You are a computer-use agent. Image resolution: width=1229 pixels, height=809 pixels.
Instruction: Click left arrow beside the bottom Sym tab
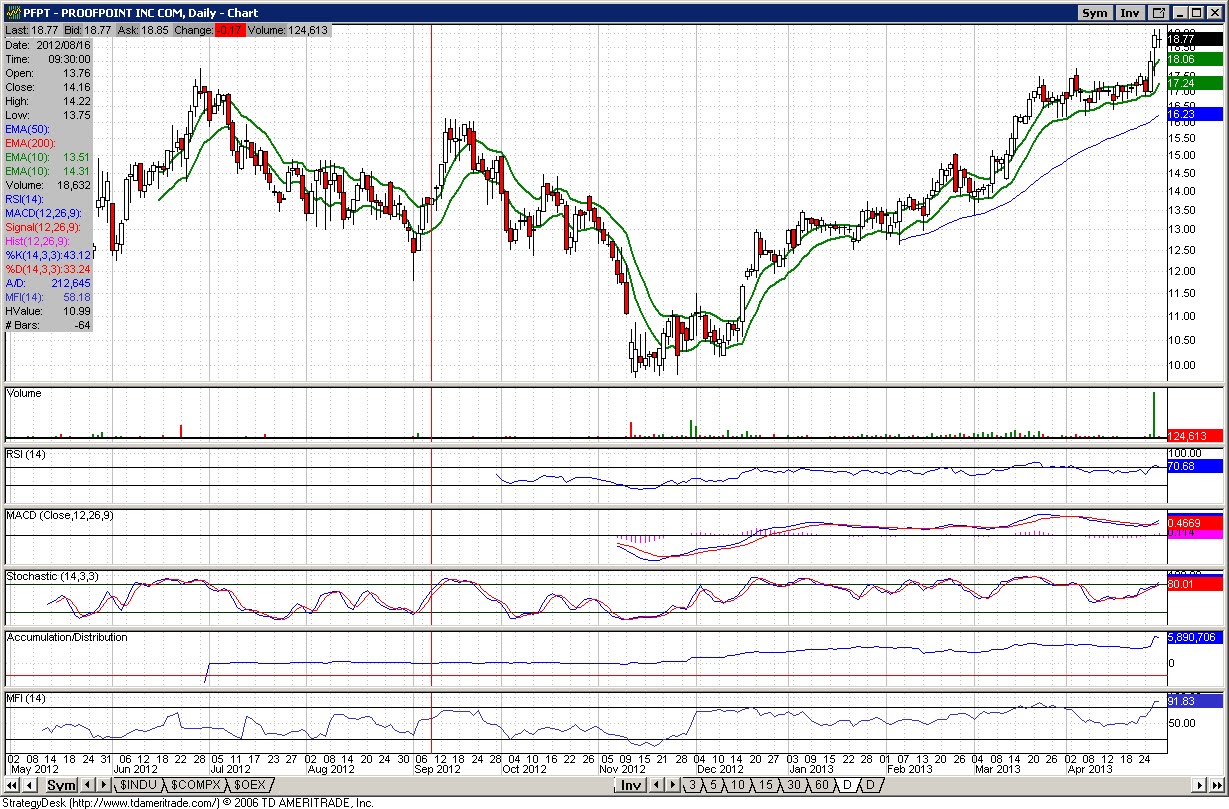[86, 785]
